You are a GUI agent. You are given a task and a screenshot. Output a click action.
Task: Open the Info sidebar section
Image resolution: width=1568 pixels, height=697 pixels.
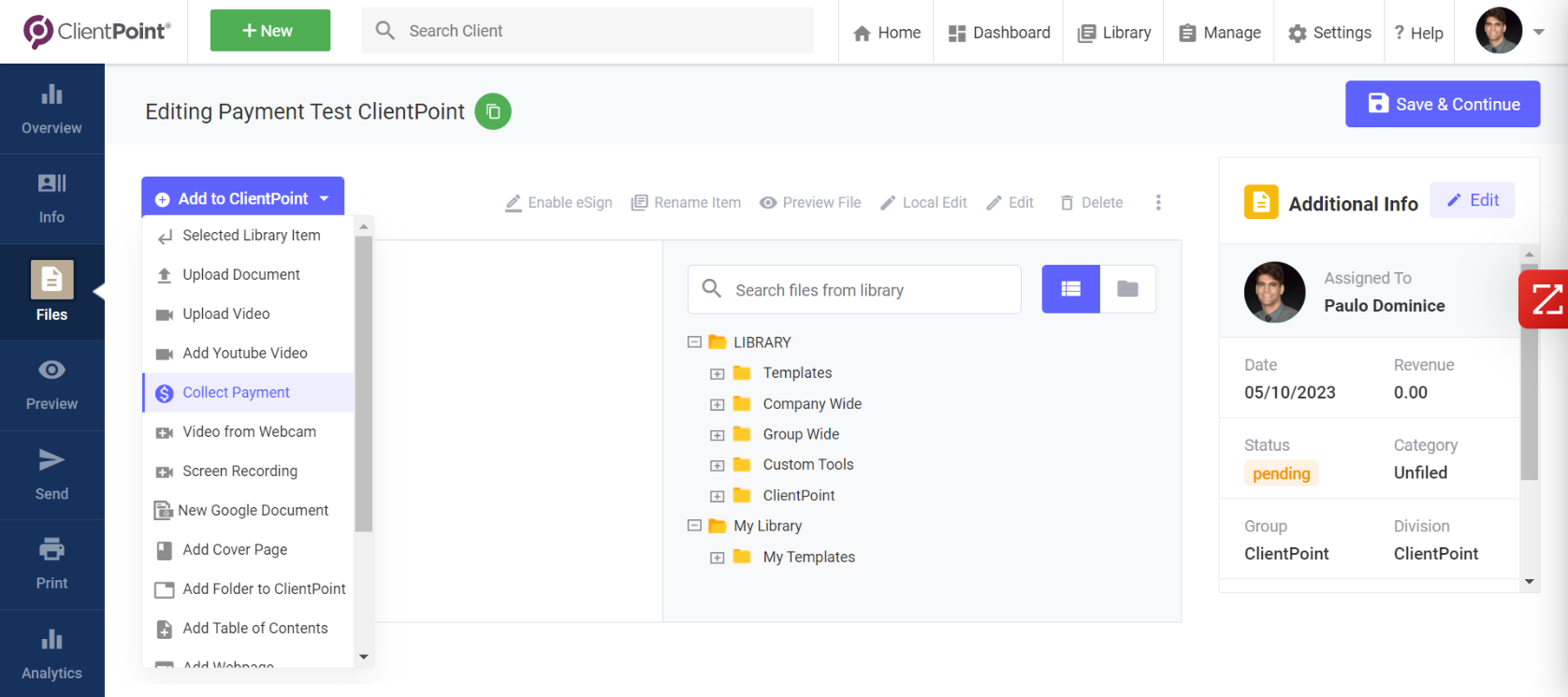pyautogui.click(x=51, y=198)
